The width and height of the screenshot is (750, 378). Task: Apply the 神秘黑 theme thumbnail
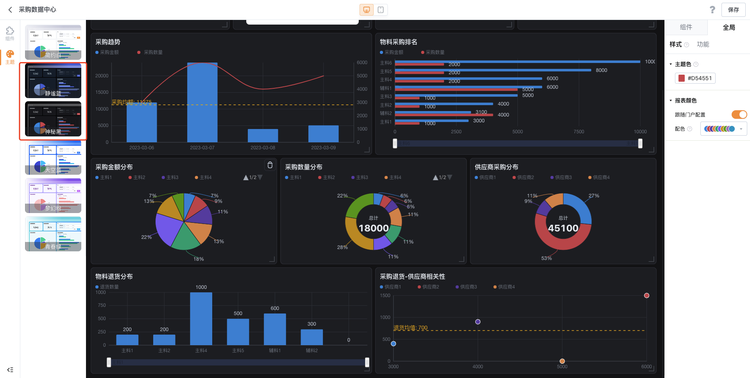click(53, 119)
